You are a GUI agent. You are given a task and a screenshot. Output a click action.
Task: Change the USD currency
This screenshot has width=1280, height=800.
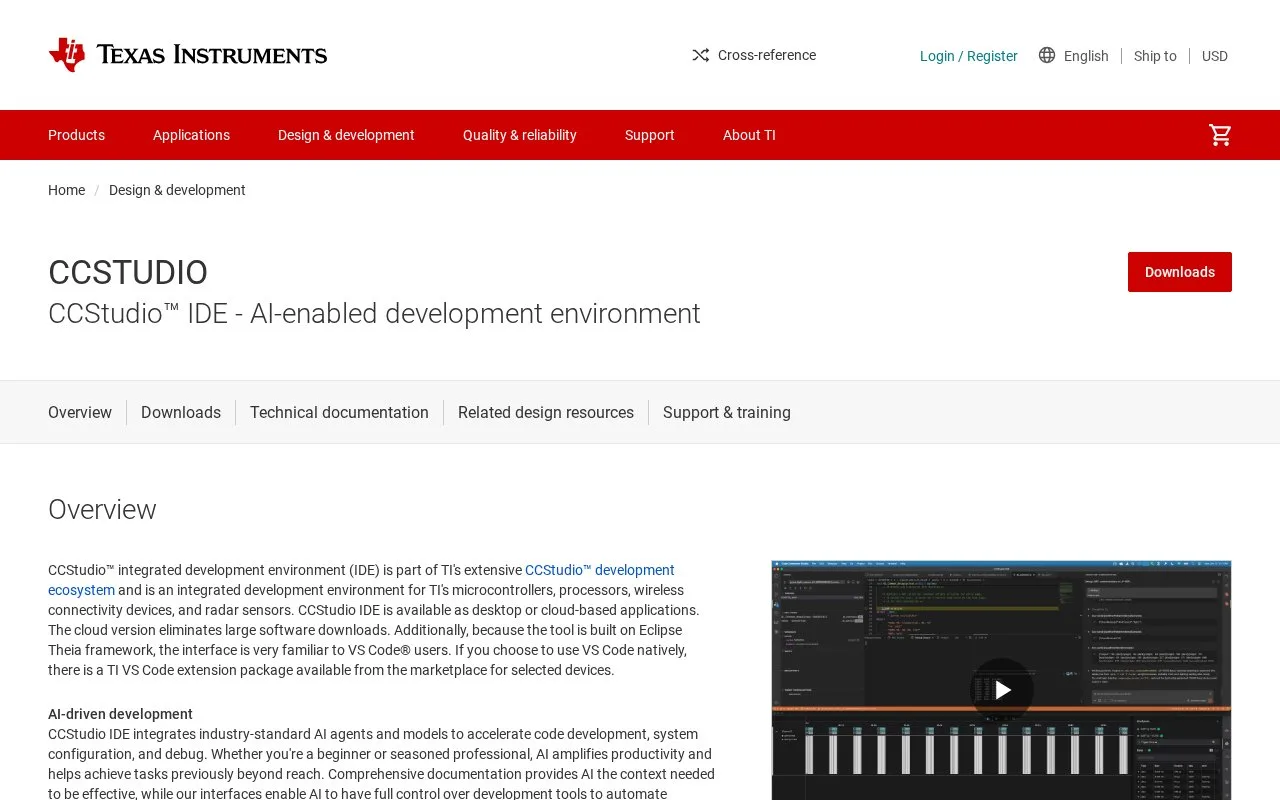[1214, 56]
